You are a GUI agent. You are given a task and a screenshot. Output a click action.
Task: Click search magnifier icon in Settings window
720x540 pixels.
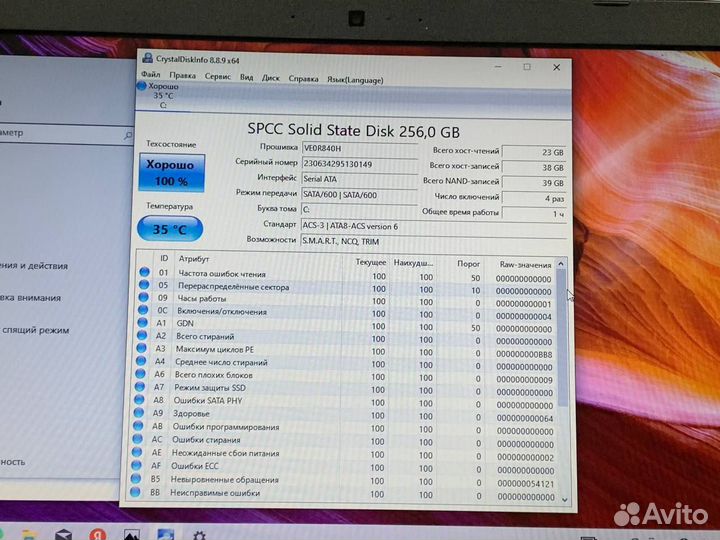[x=128, y=135]
